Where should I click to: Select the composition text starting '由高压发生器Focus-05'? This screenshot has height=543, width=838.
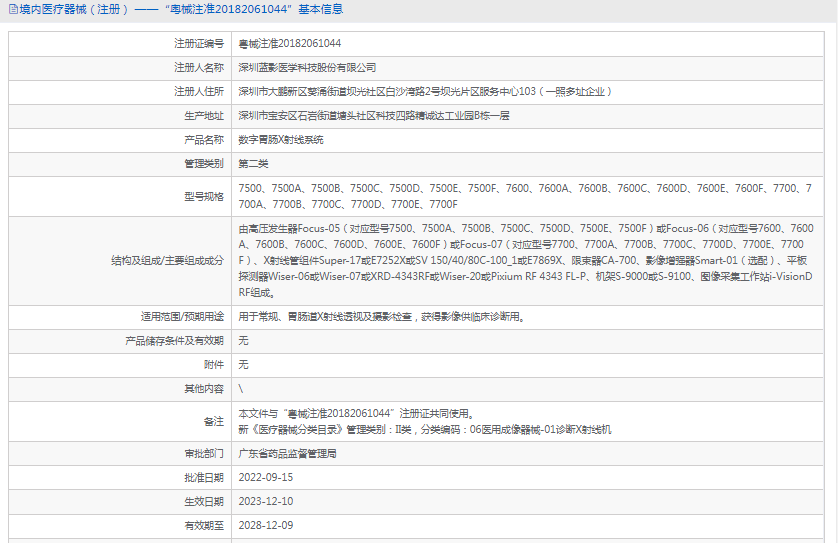(526, 260)
